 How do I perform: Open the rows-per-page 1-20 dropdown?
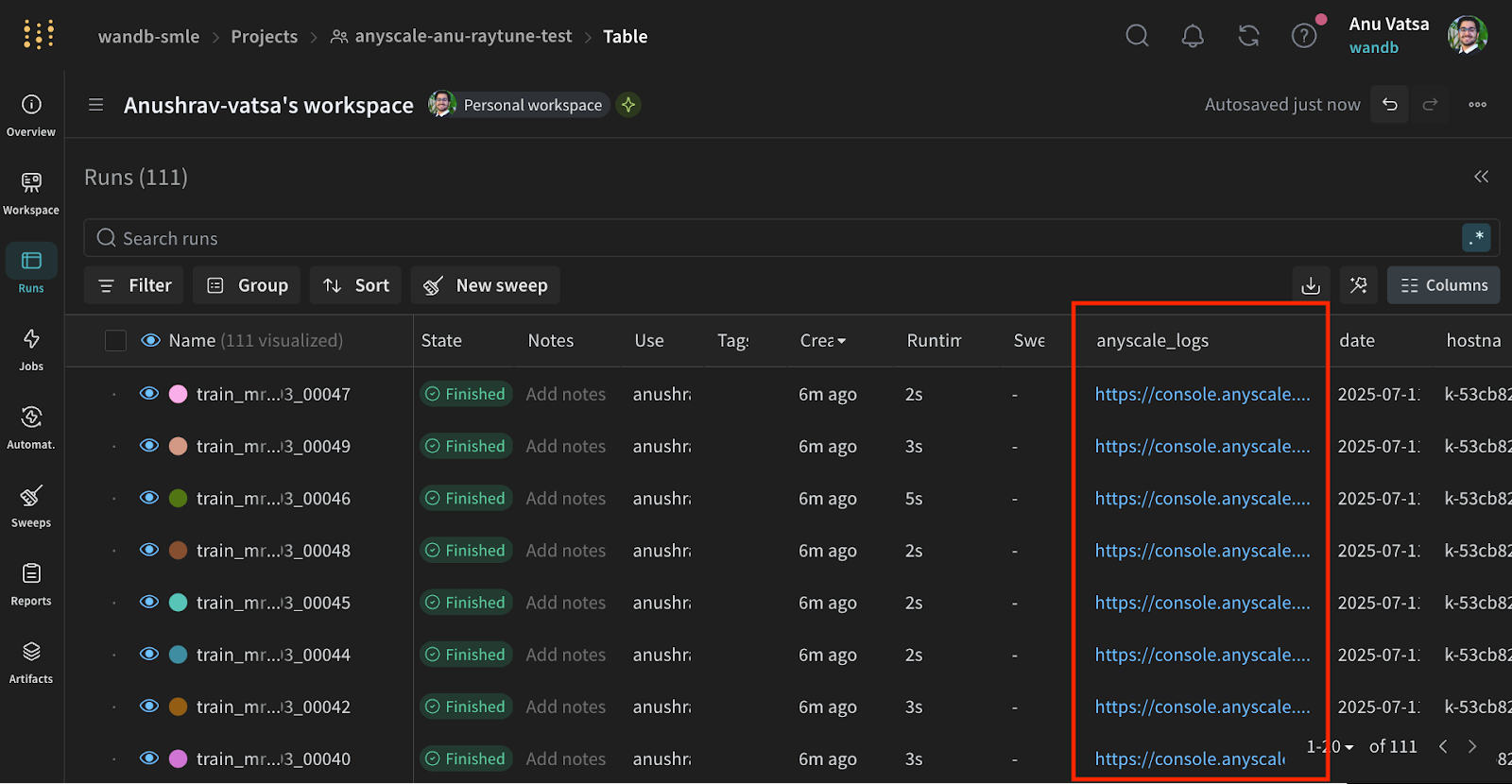point(1331,746)
